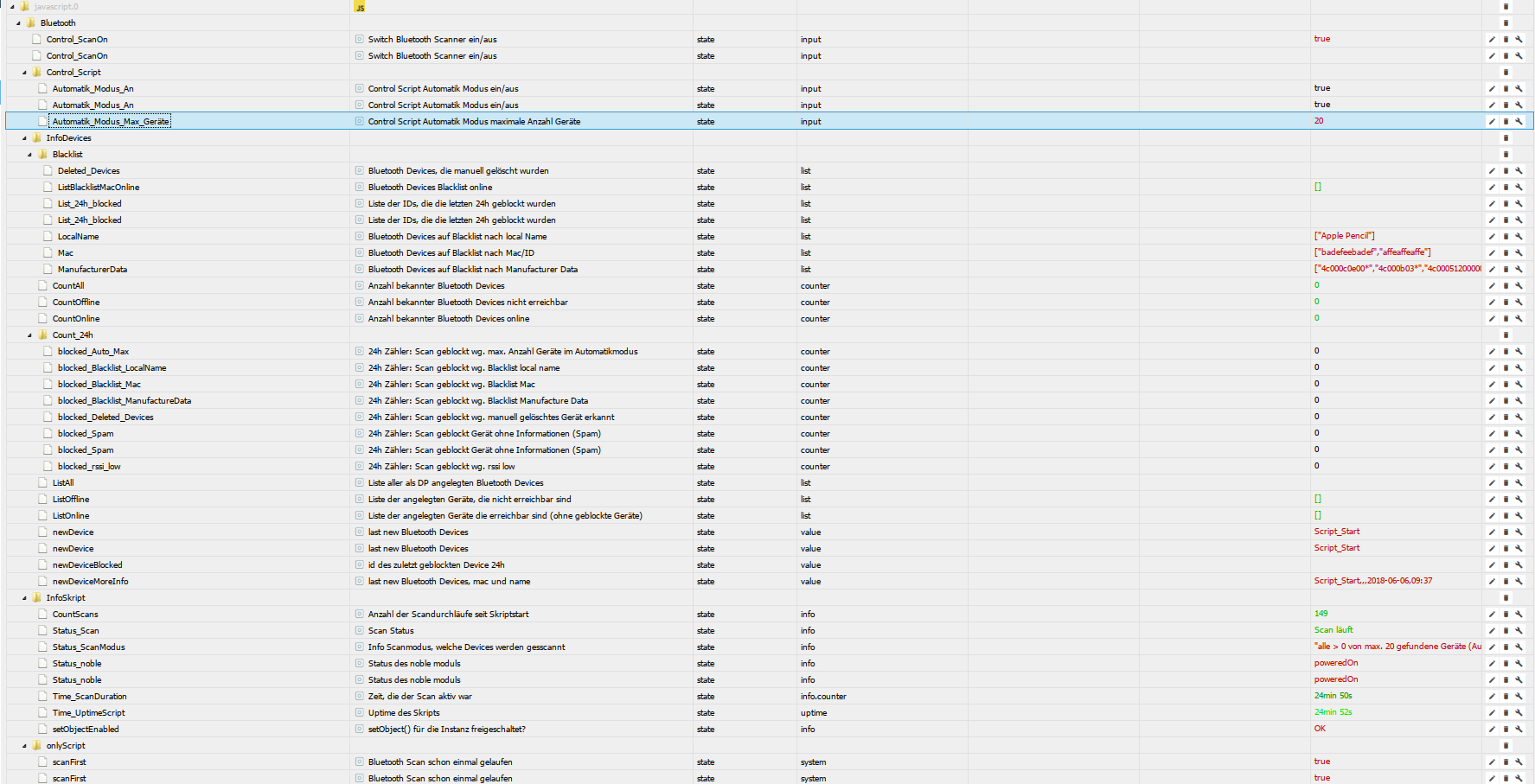Edit the ListAll object

coord(1492,483)
